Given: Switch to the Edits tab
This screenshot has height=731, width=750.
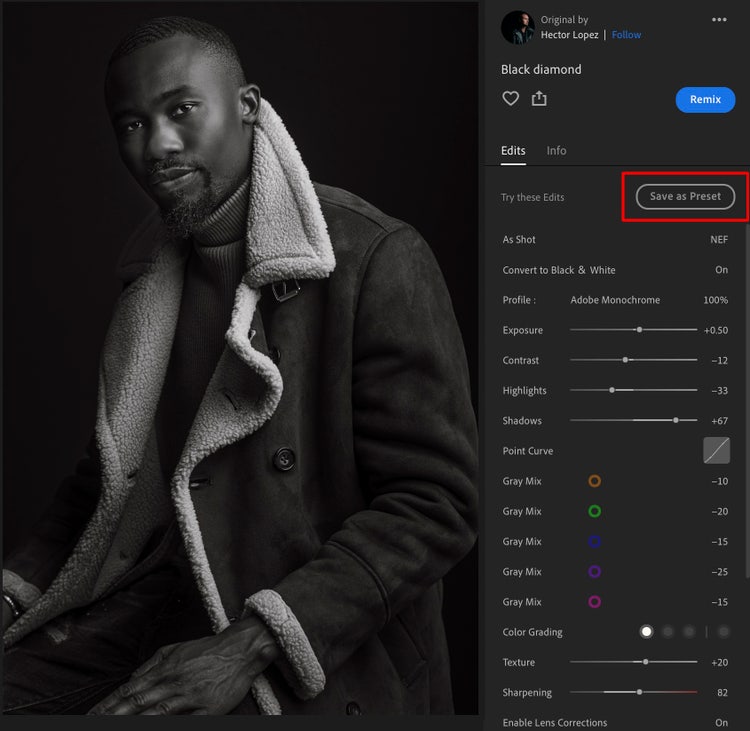Looking at the screenshot, I should [x=513, y=151].
